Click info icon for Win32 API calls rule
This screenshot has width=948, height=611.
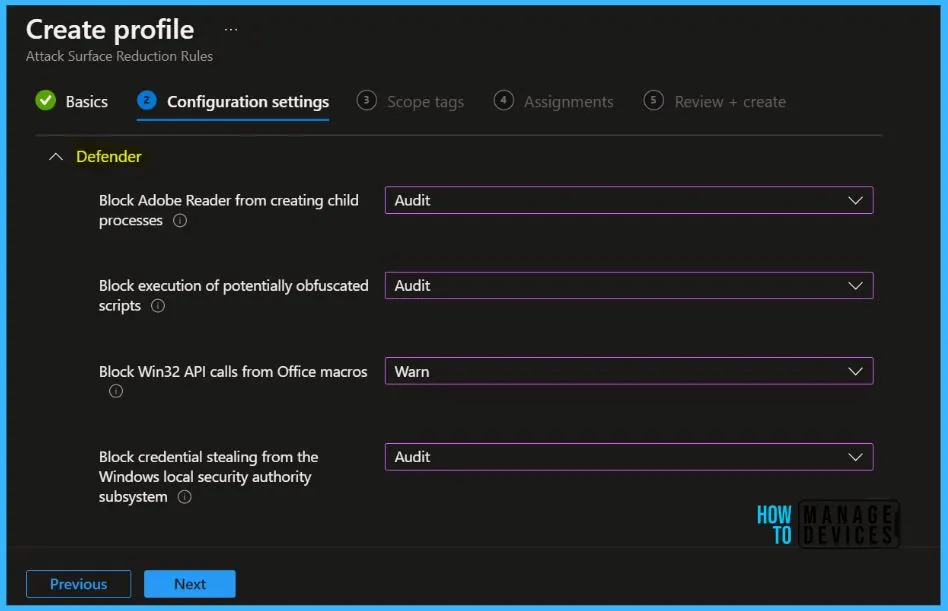[x=116, y=391]
